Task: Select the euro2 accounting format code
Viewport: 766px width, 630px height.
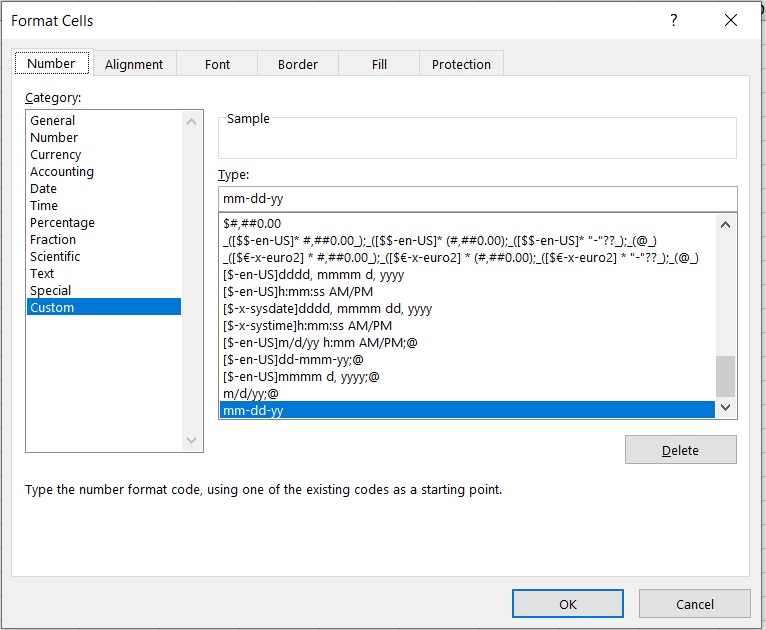Action: (x=467, y=257)
